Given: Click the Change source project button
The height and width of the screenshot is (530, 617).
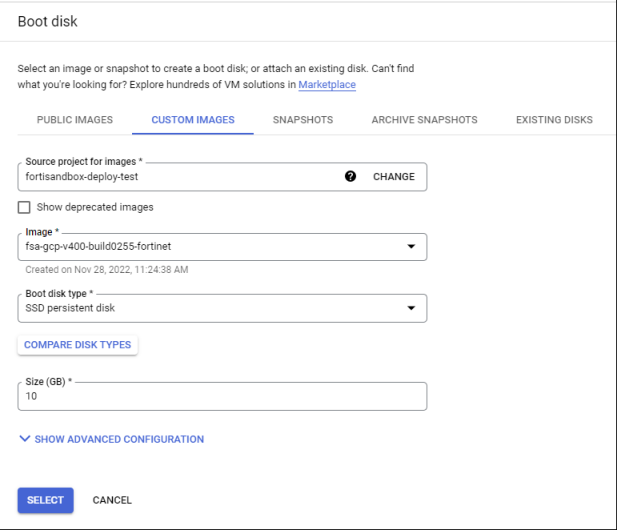Looking at the screenshot, I should pyautogui.click(x=394, y=176).
